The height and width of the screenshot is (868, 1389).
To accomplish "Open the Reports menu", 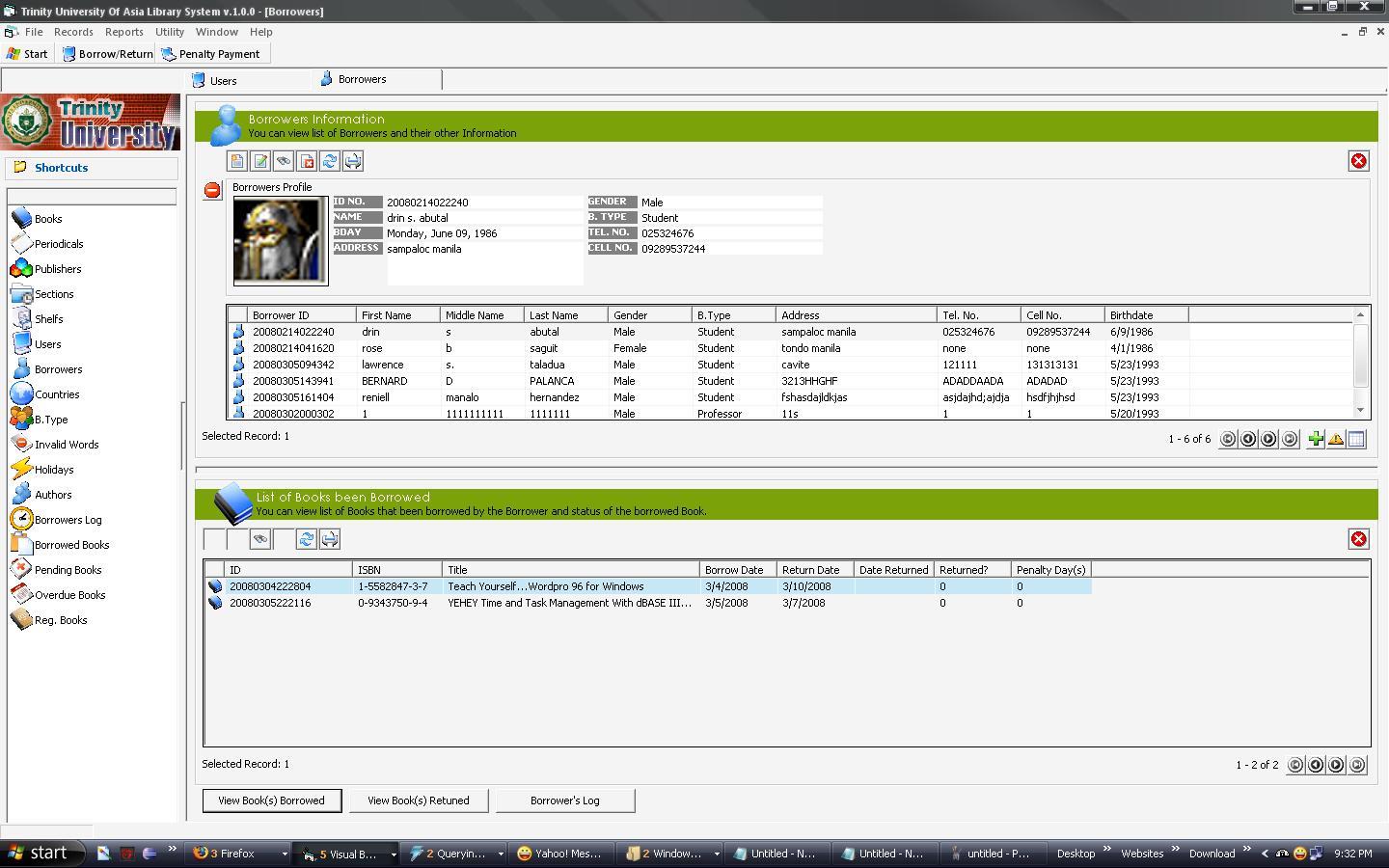I will [123, 32].
